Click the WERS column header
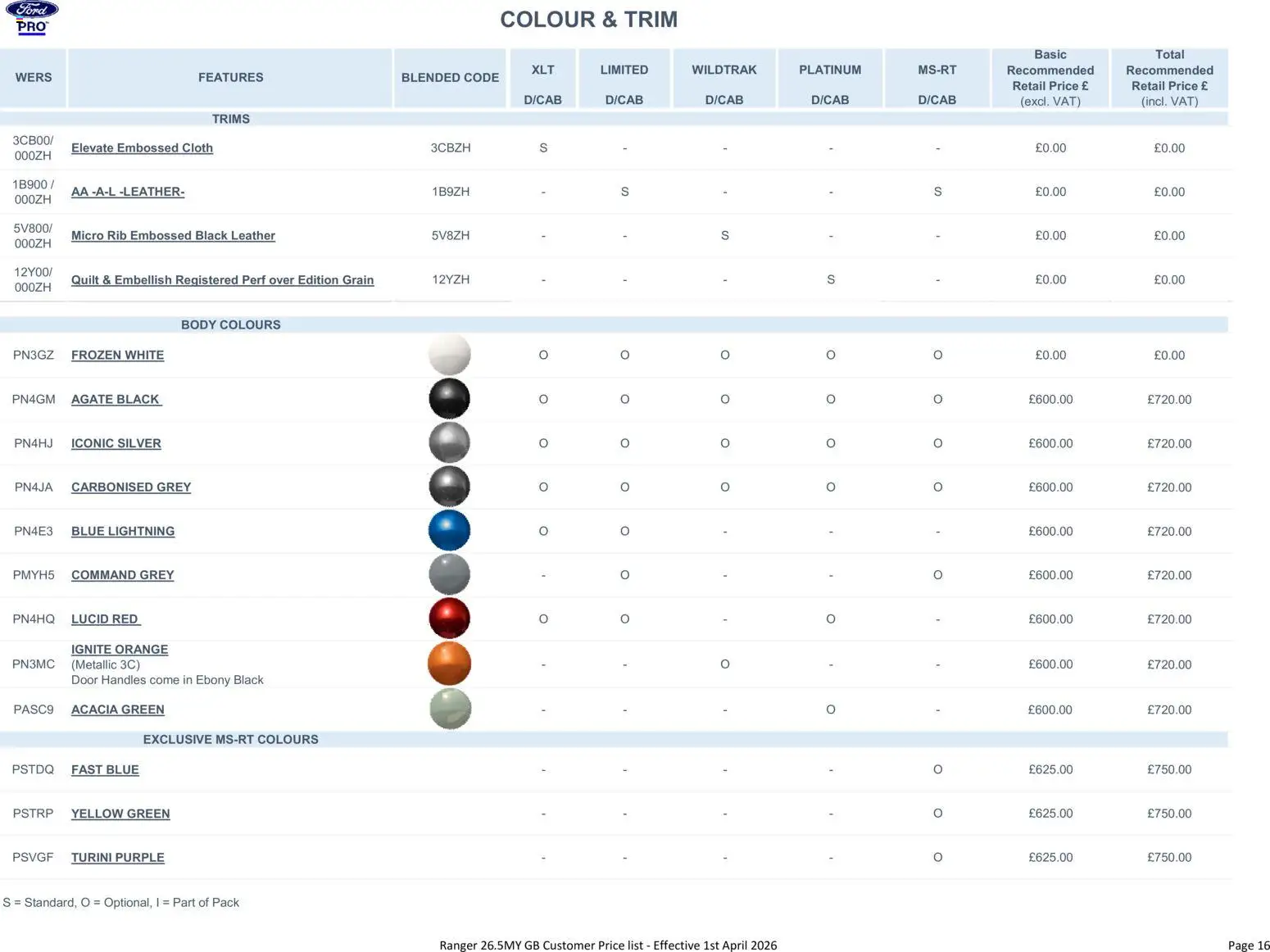 pyautogui.click(x=34, y=78)
